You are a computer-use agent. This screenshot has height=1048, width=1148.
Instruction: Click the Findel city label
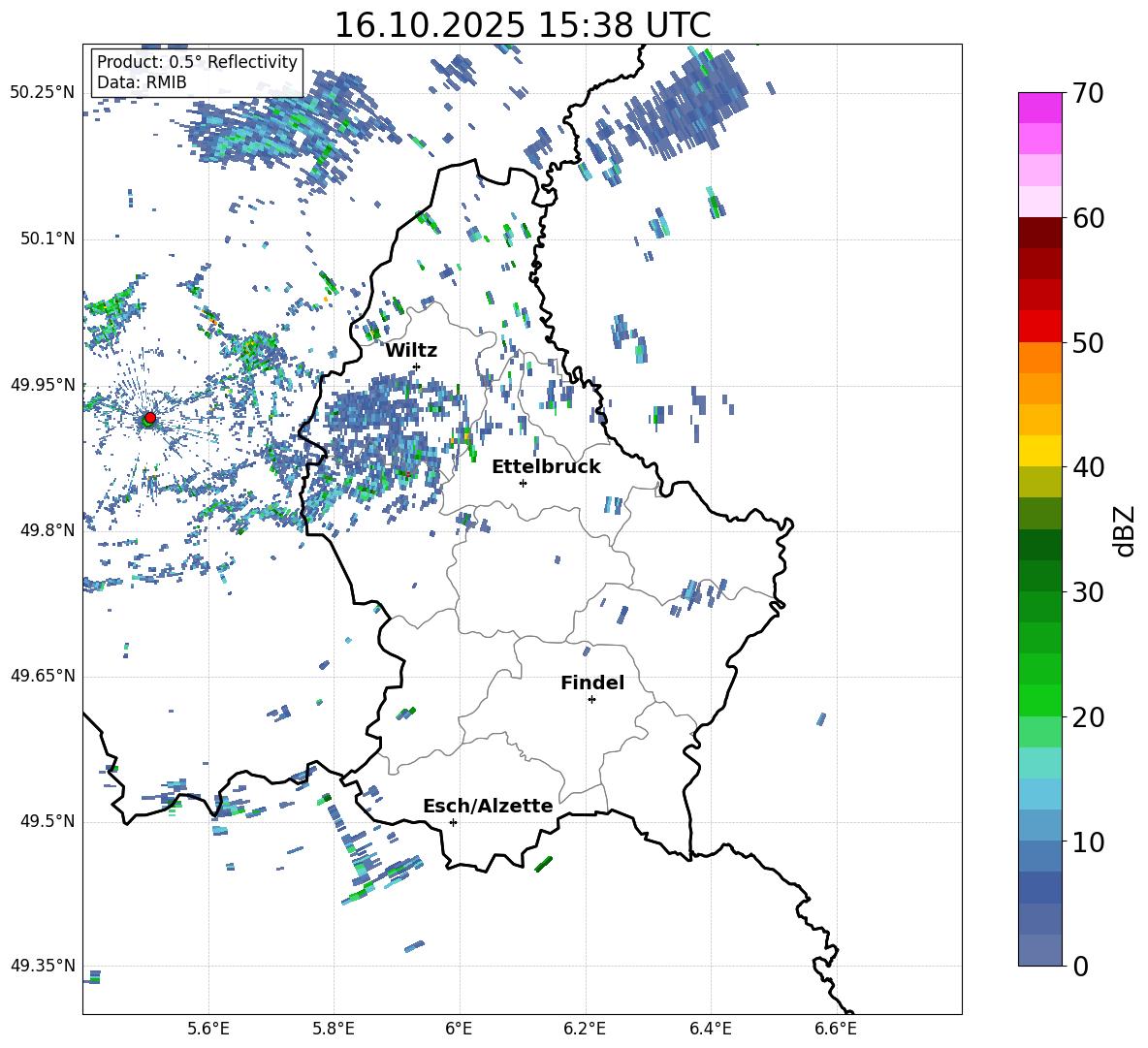point(592,683)
